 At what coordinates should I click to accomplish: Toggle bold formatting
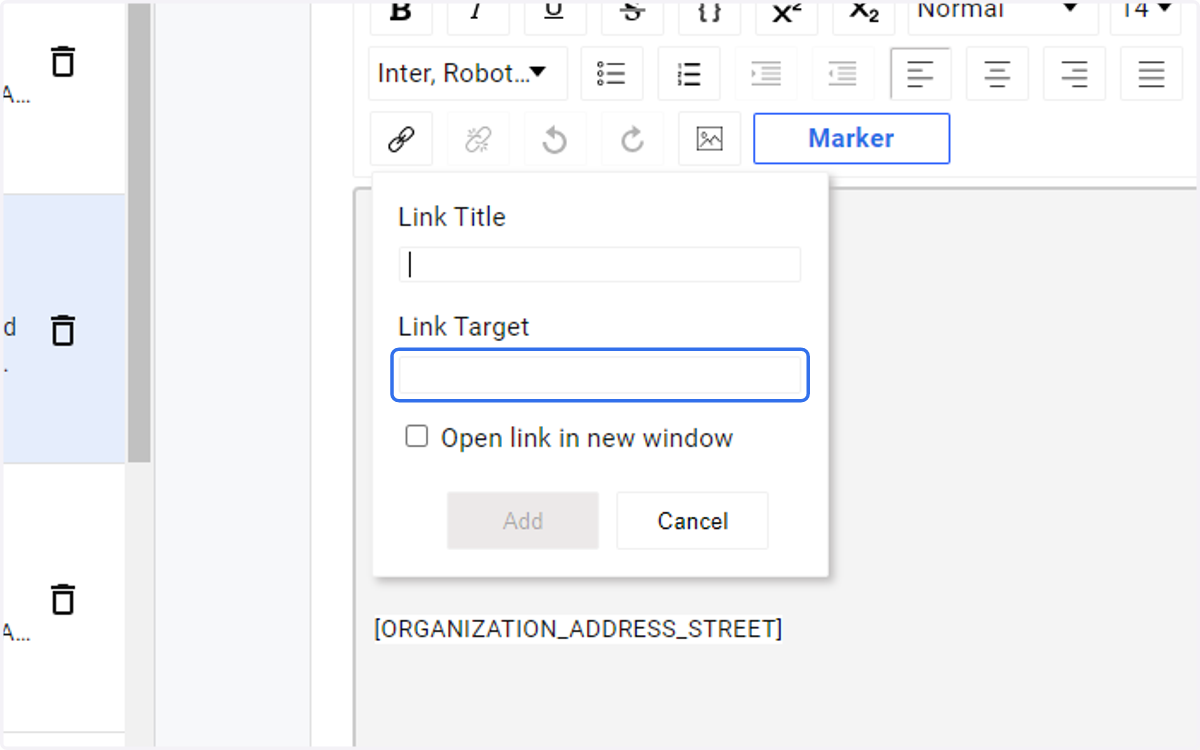coord(401,16)
